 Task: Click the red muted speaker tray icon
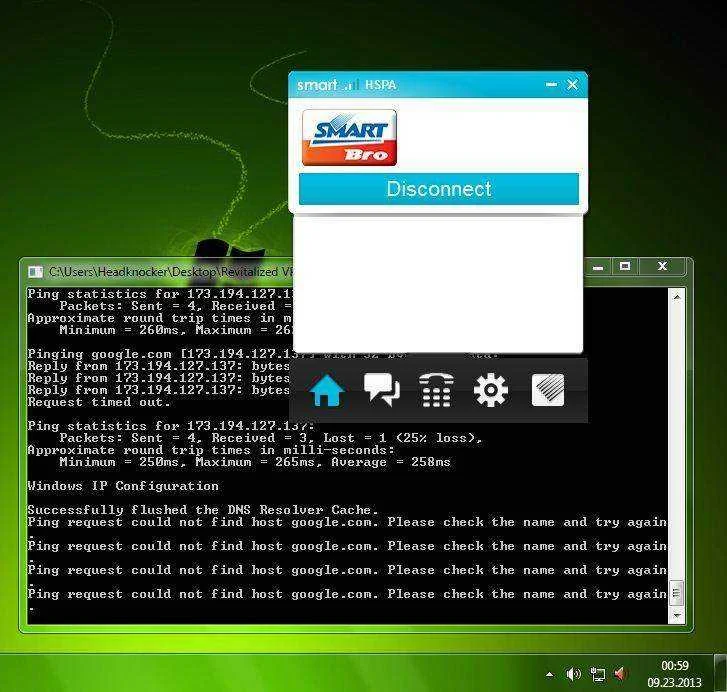click(x=621, y=674)
